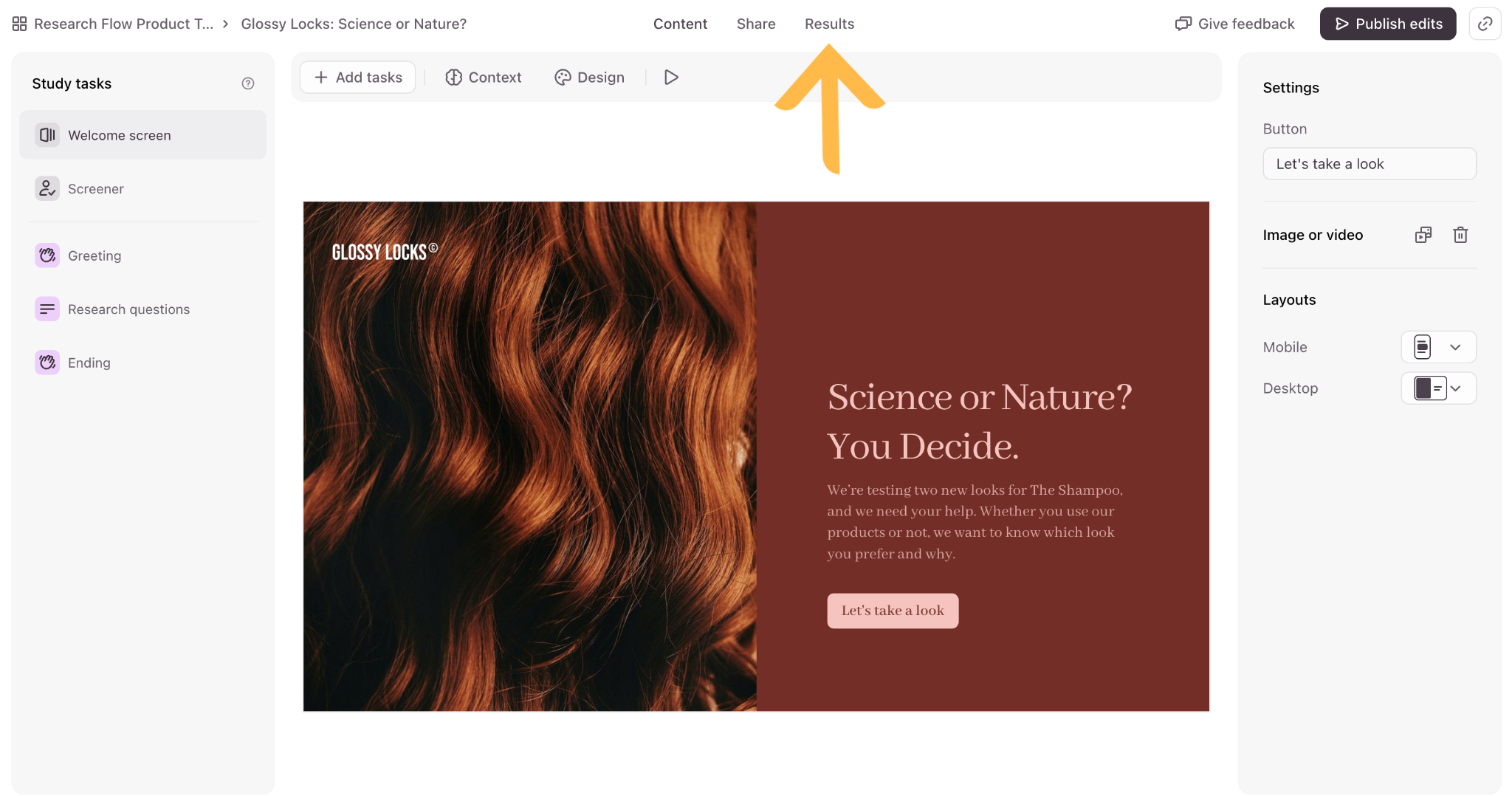The width and height of the screenshot is (1512, 796).
Task: Click Give feedback link
Action: click(x=1234, y=24)
